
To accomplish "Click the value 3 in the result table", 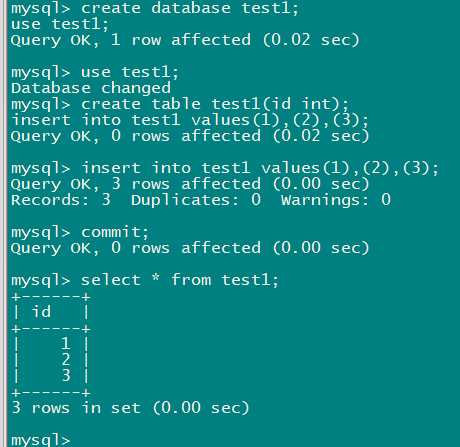I will click(66, 376).
